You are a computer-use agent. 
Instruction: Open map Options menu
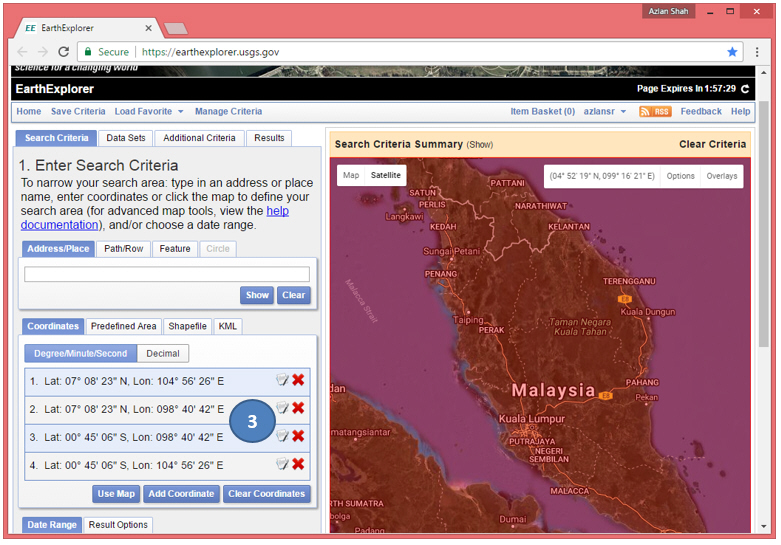tap(680, 176)
